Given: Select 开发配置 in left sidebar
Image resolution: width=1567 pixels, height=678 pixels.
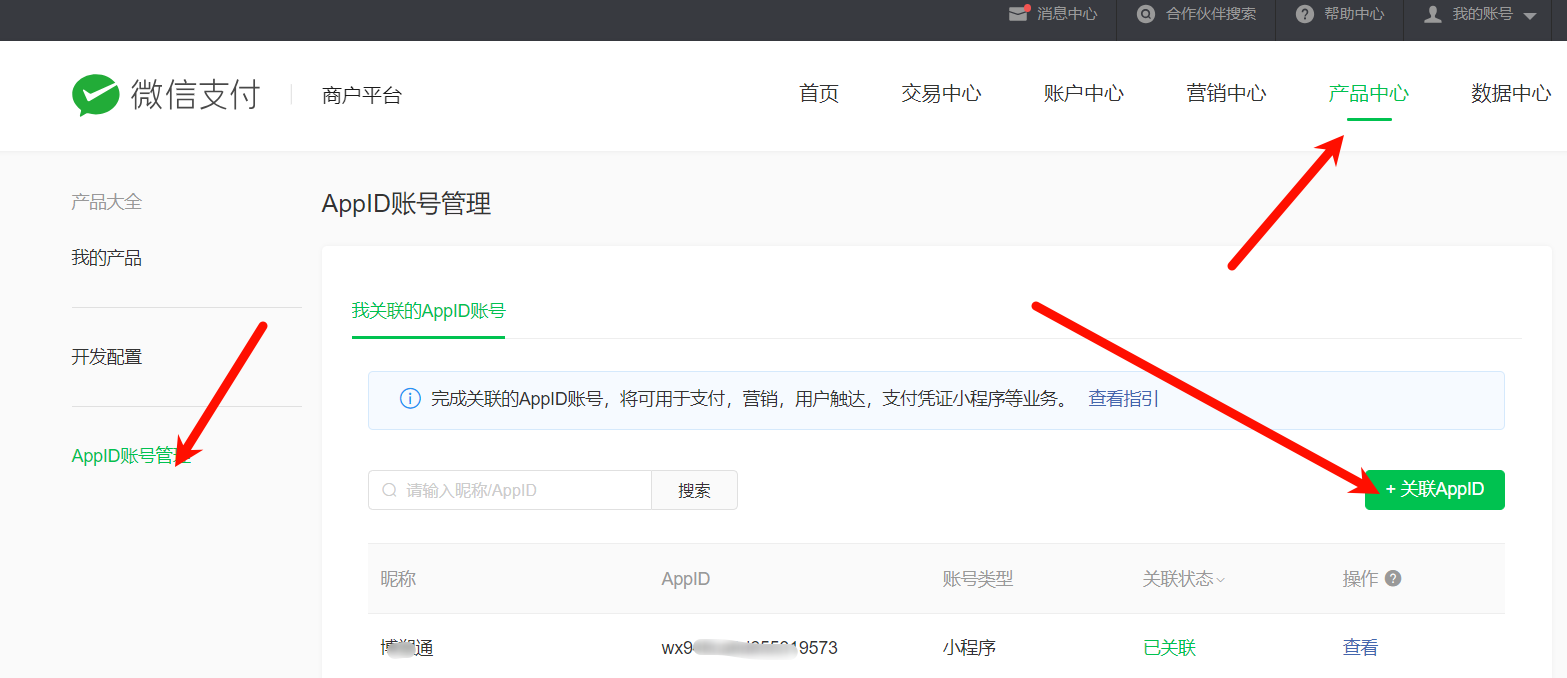Looking at the screenshot, I should click(x=107, y=357).
